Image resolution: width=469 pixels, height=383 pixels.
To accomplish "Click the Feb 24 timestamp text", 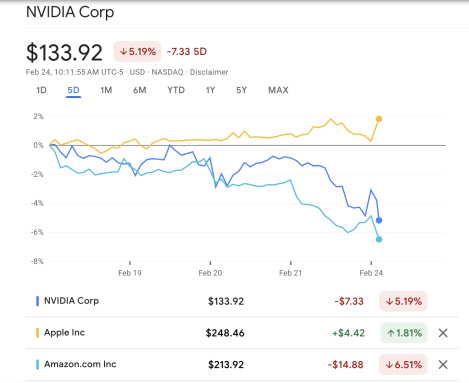I will (x=75, y=72).
